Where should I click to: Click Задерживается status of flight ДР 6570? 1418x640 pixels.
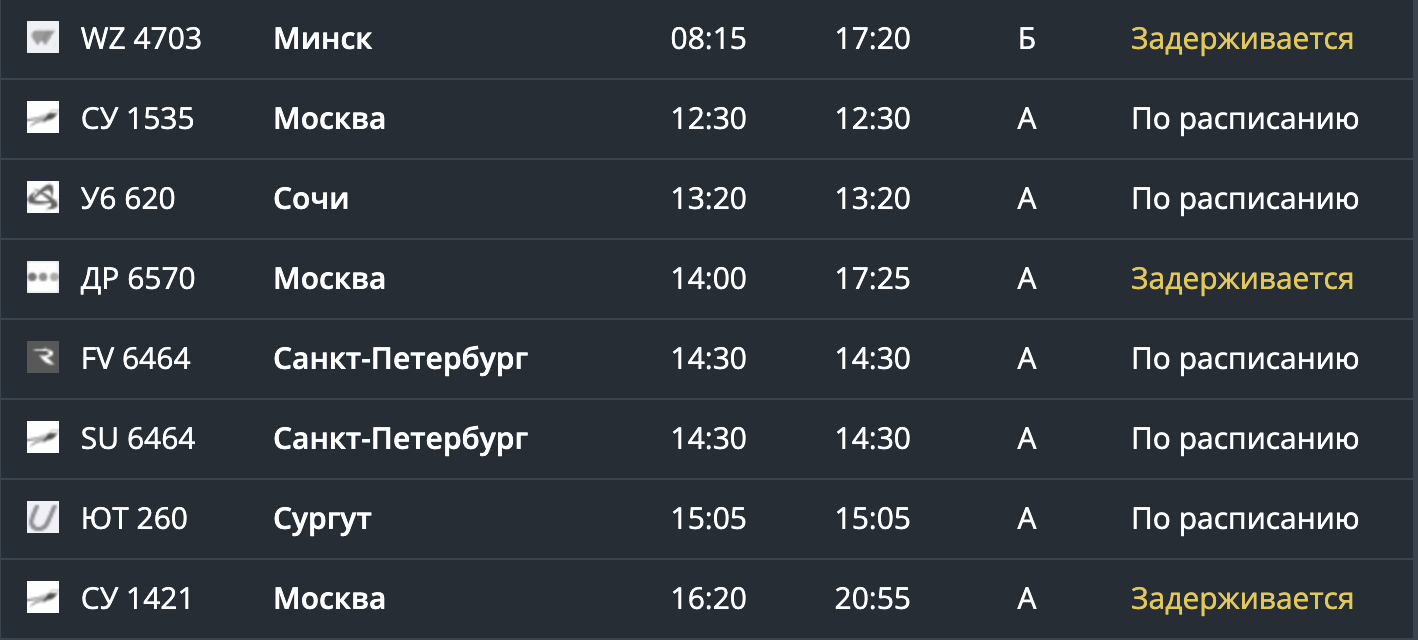tap(1242, 280)
